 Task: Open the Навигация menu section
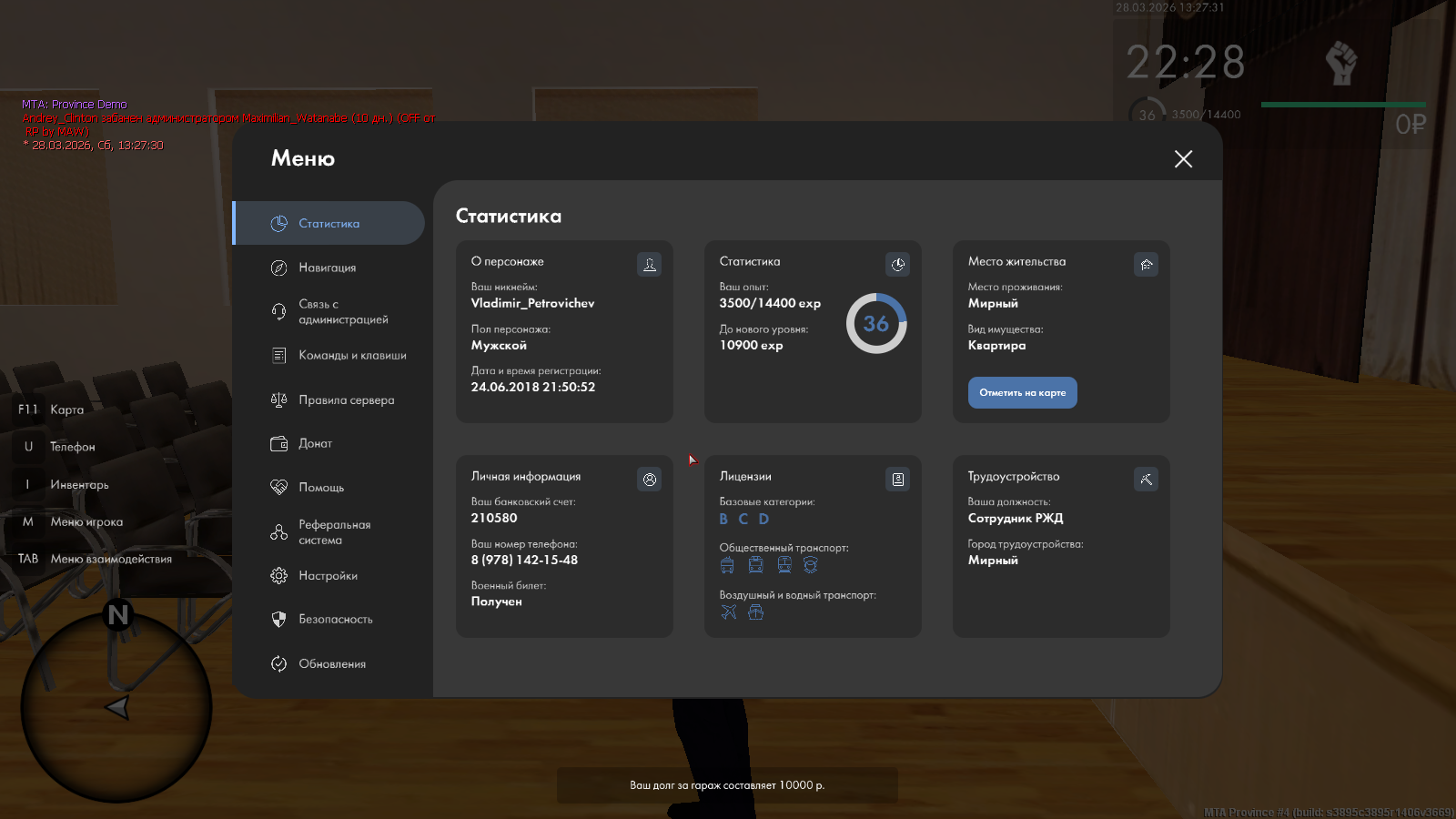328,268
